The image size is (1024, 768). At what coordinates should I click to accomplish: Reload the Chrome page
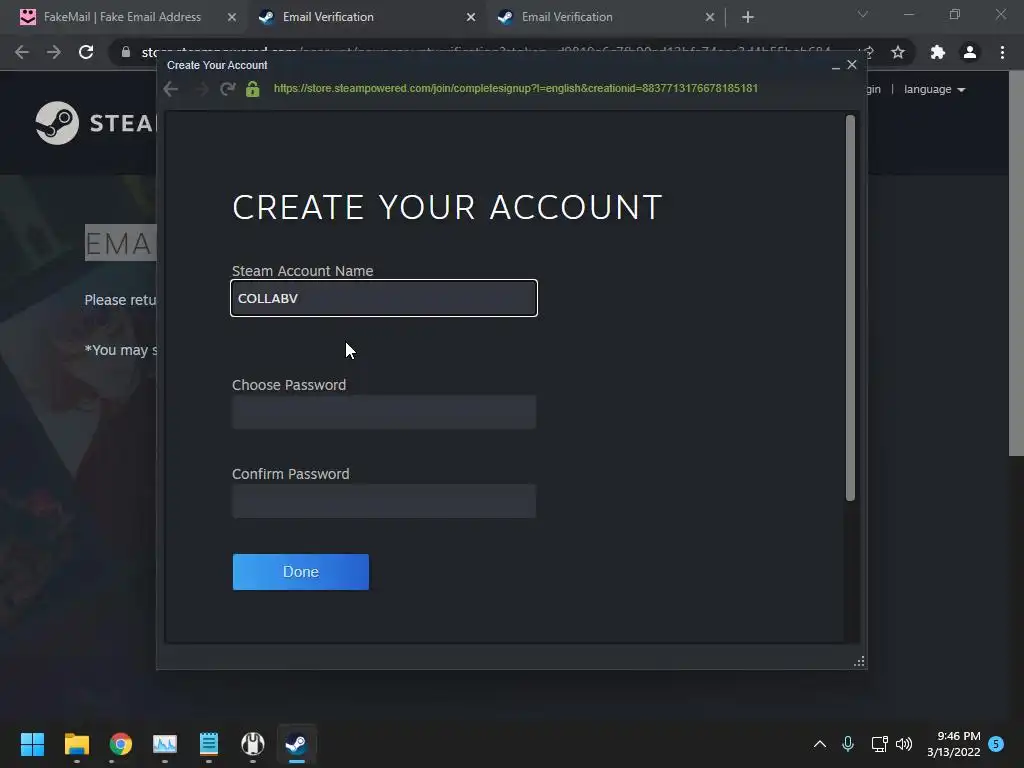[x=86, y=52]
